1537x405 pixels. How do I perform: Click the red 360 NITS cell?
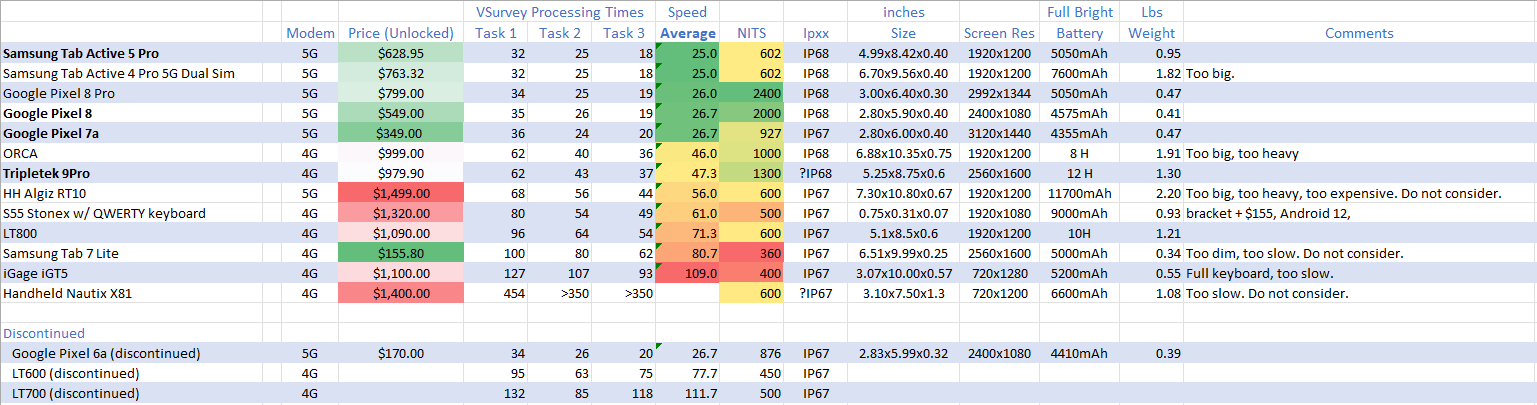coord(750,253)
